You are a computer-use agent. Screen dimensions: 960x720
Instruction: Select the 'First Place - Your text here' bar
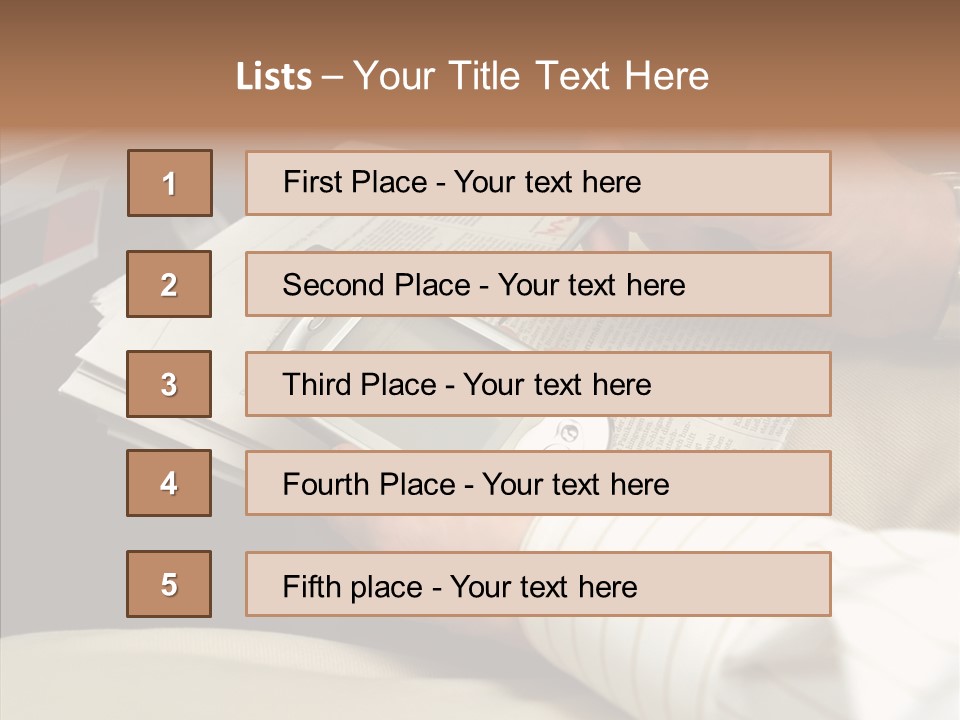(x=538, y=183)
